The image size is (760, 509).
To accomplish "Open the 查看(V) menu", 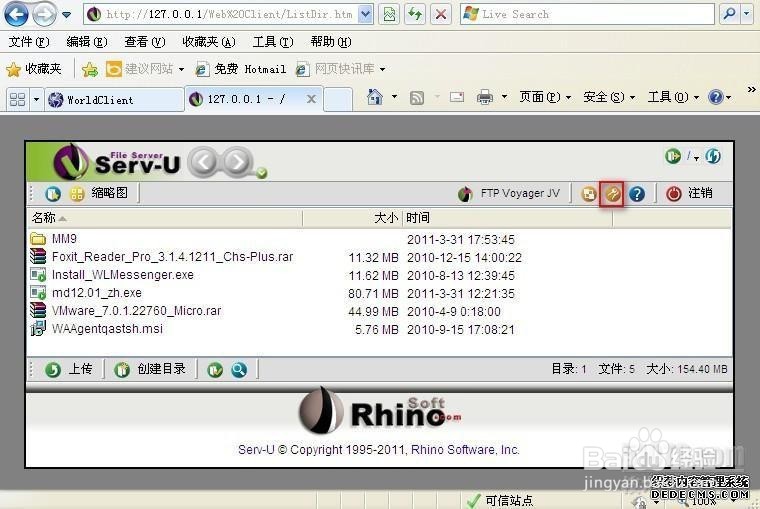I will tap(144, 42).
